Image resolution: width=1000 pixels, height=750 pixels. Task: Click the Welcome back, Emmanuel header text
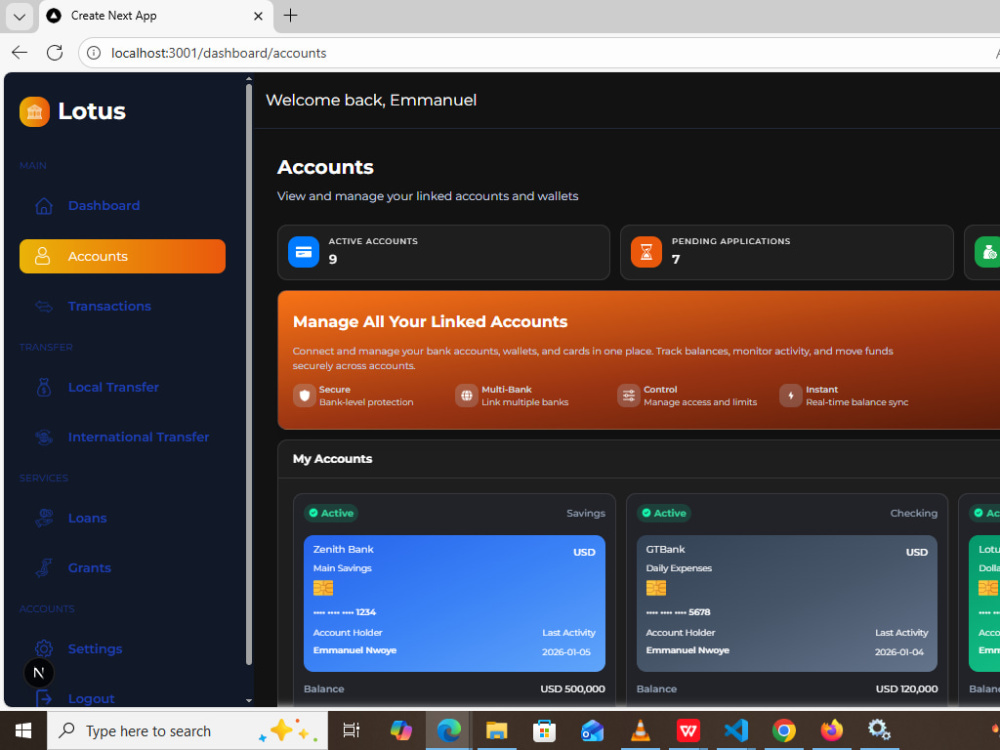click(371, 100)
